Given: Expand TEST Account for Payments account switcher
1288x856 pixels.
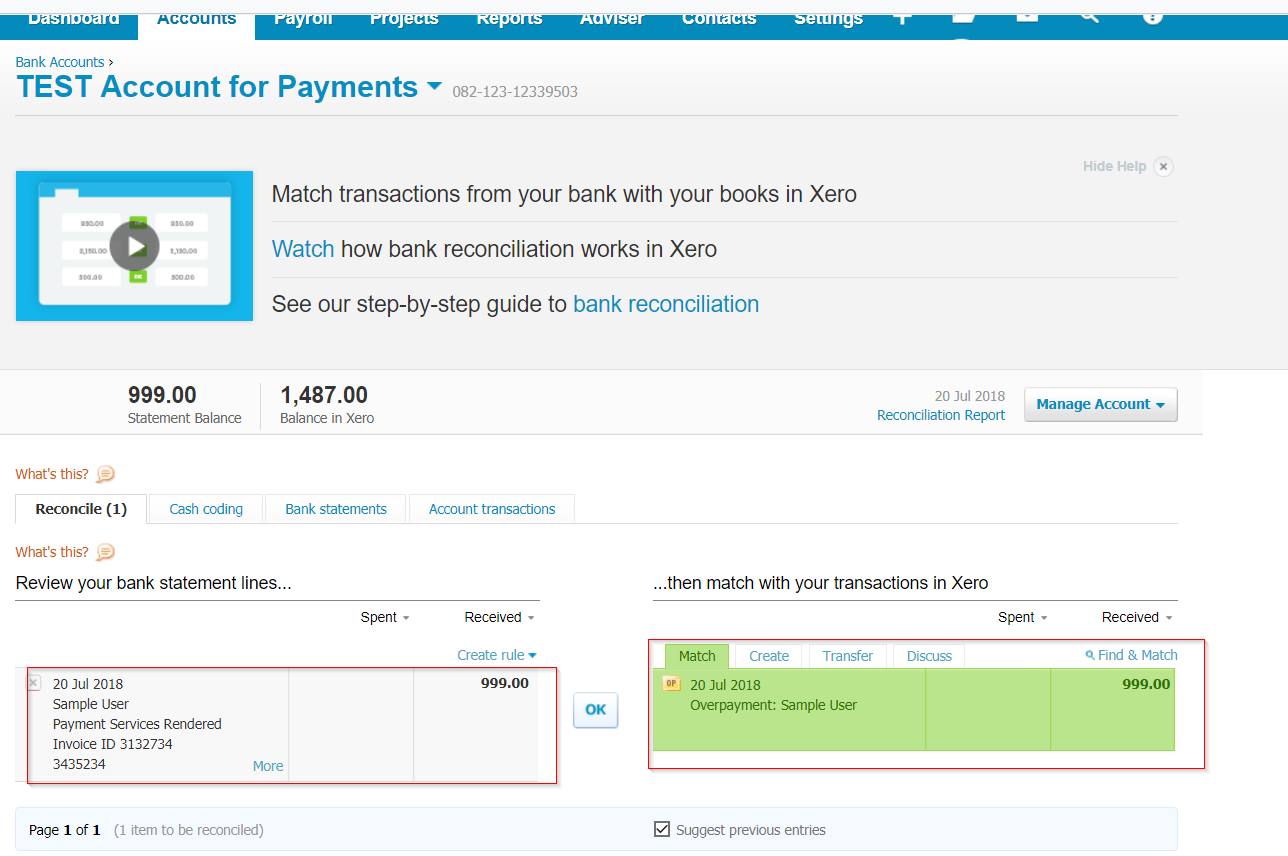Looking at the screenshot, I should tap(434, 87).
